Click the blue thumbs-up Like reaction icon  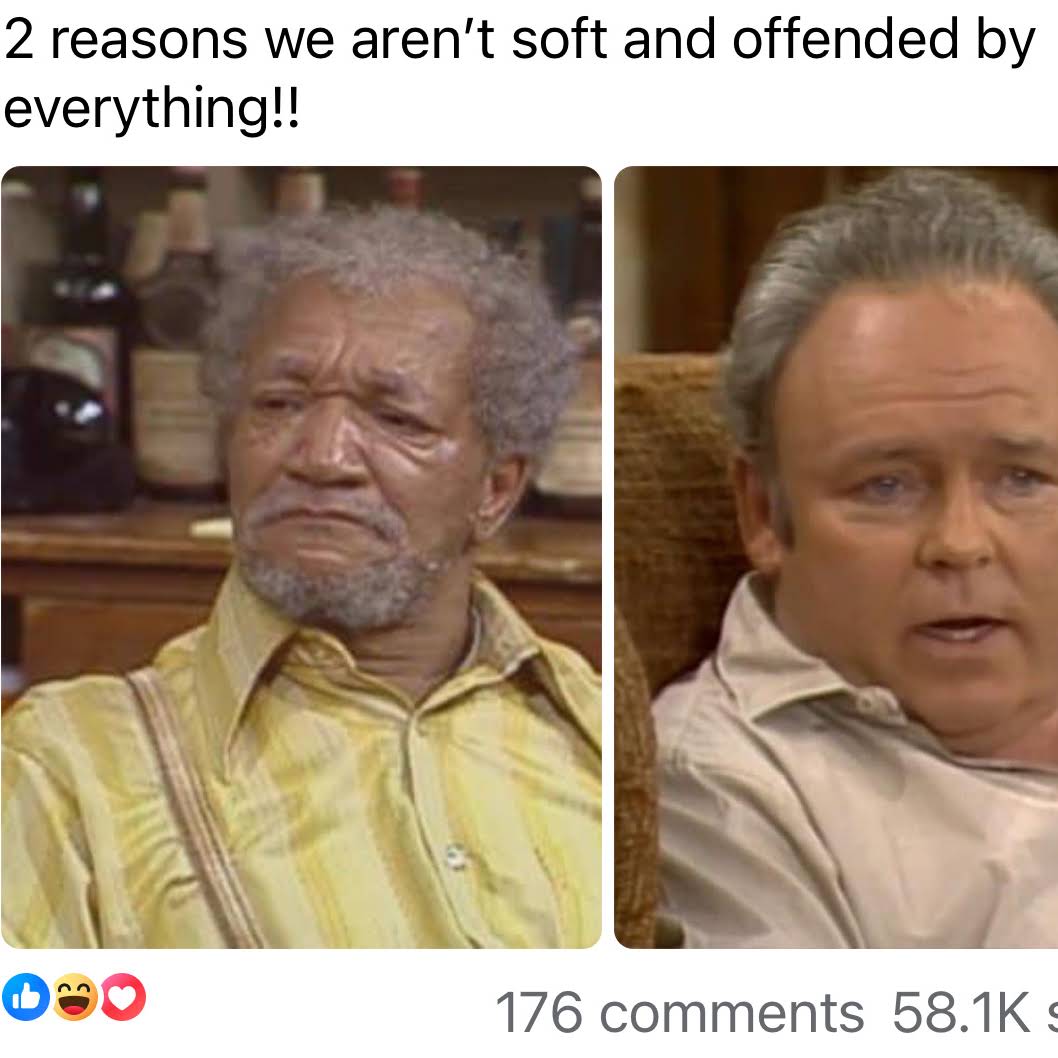tap(26, 997)
